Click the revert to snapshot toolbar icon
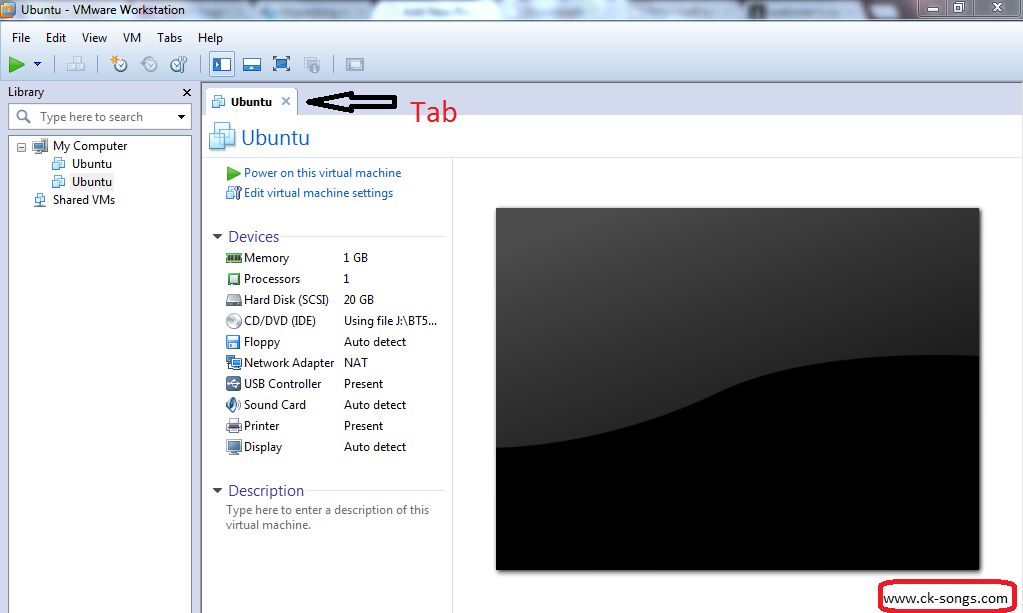 pyautogui.click(x=149, y=64)
